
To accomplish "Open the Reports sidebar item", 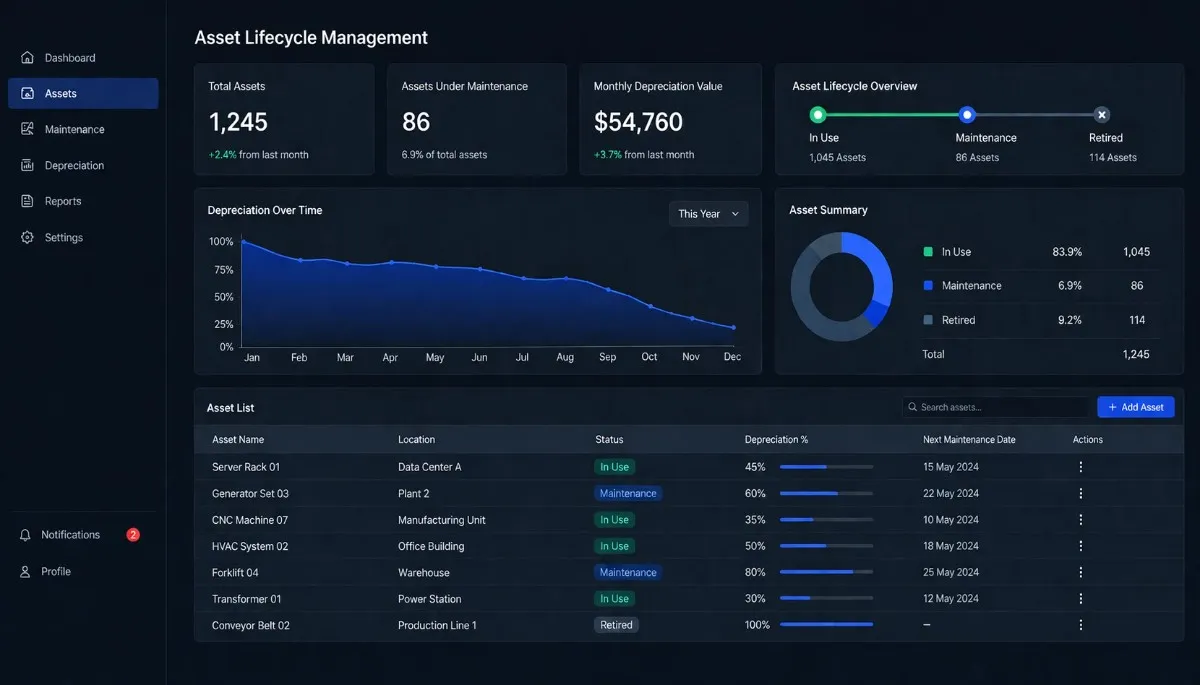I will (x=83, y=202).
